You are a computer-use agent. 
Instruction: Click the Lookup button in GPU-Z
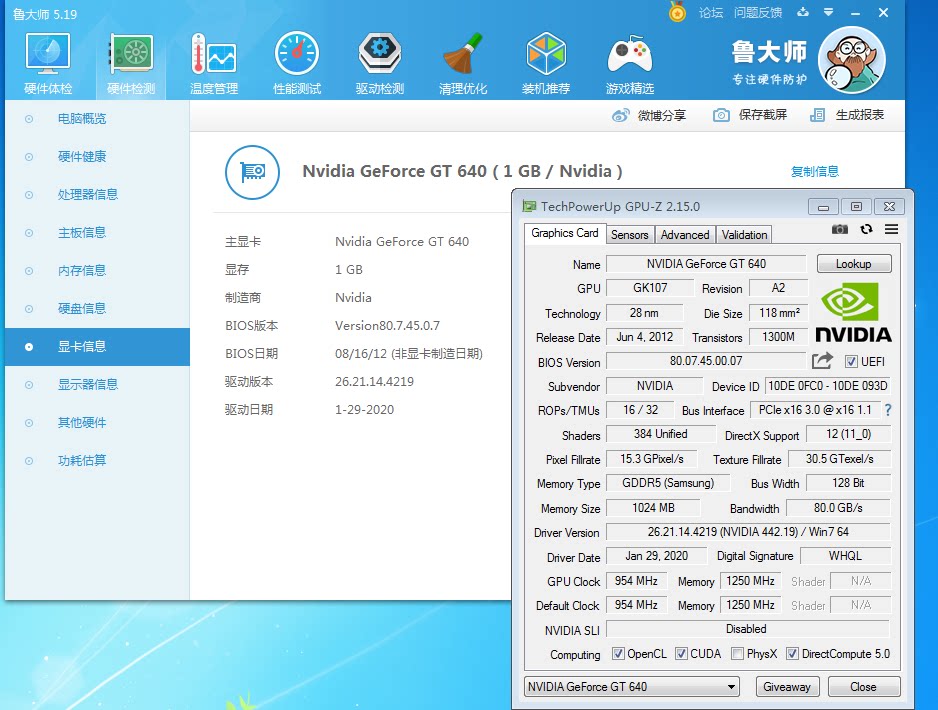[854, 264]
